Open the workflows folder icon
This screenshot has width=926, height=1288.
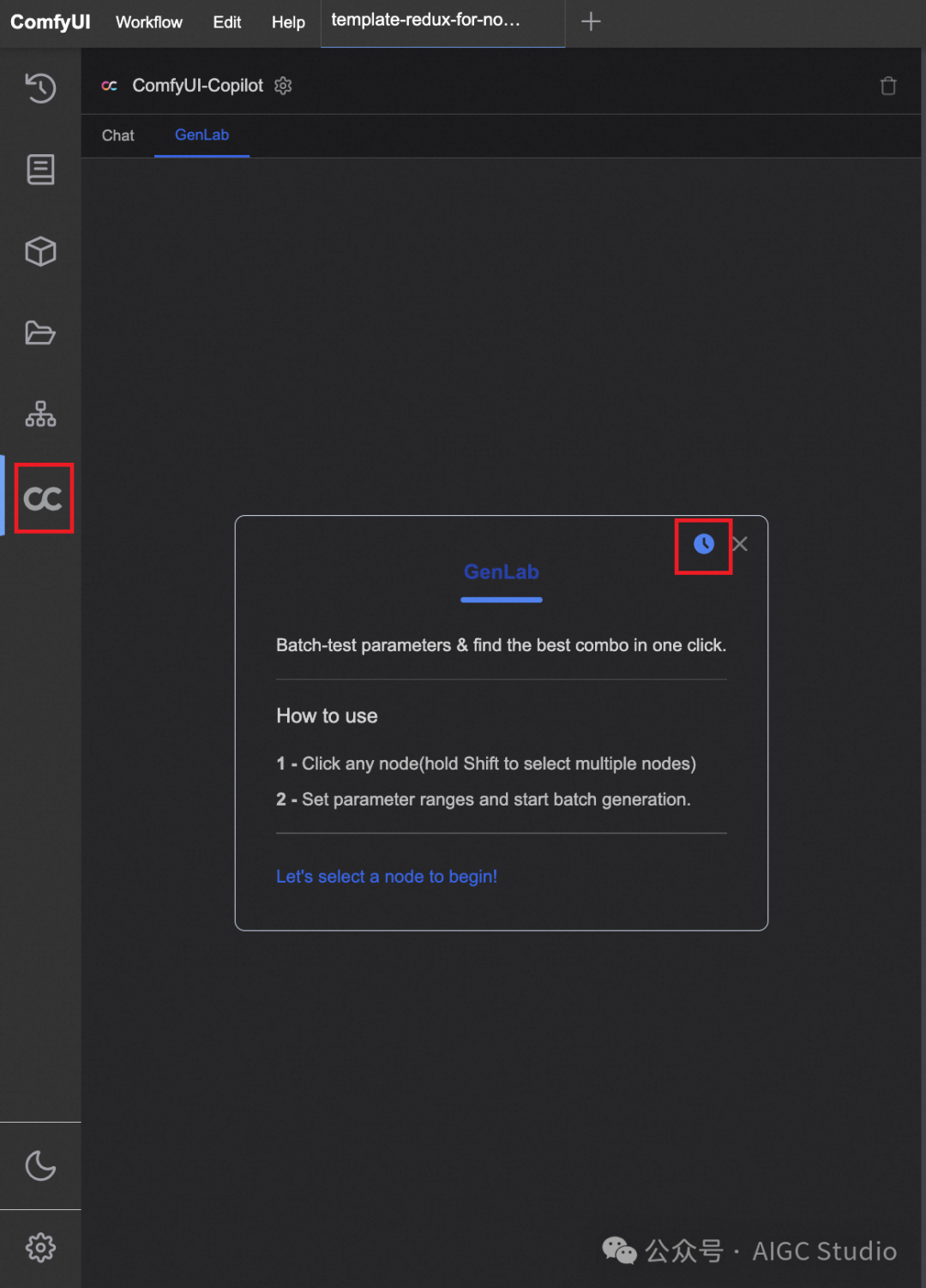click(x=40, y=332)
